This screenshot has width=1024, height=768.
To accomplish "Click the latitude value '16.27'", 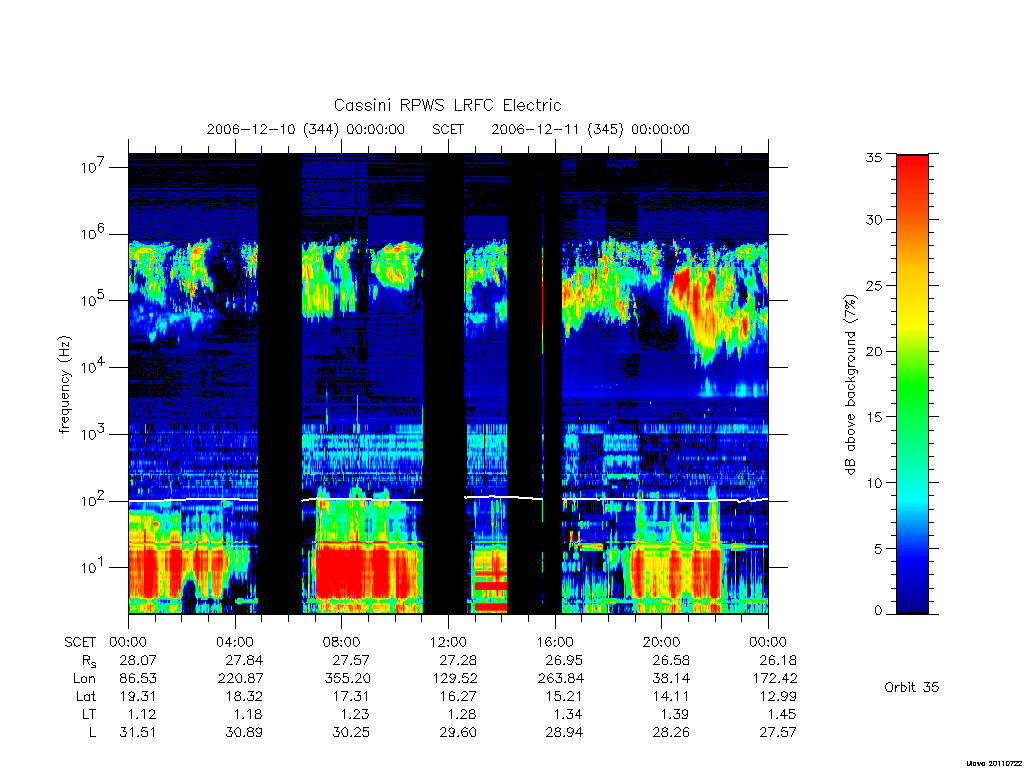I will pyautogui.click(x=458, y=696).
